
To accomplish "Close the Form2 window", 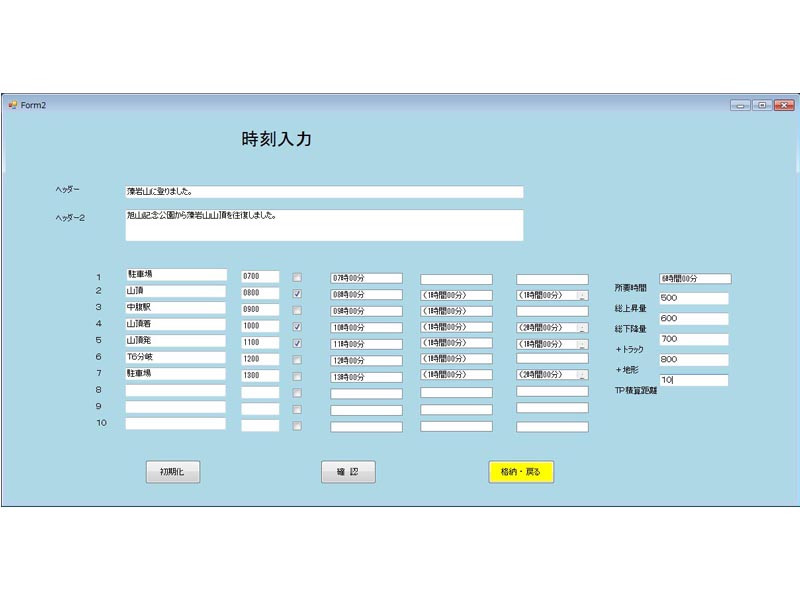I will pos(784,105).
